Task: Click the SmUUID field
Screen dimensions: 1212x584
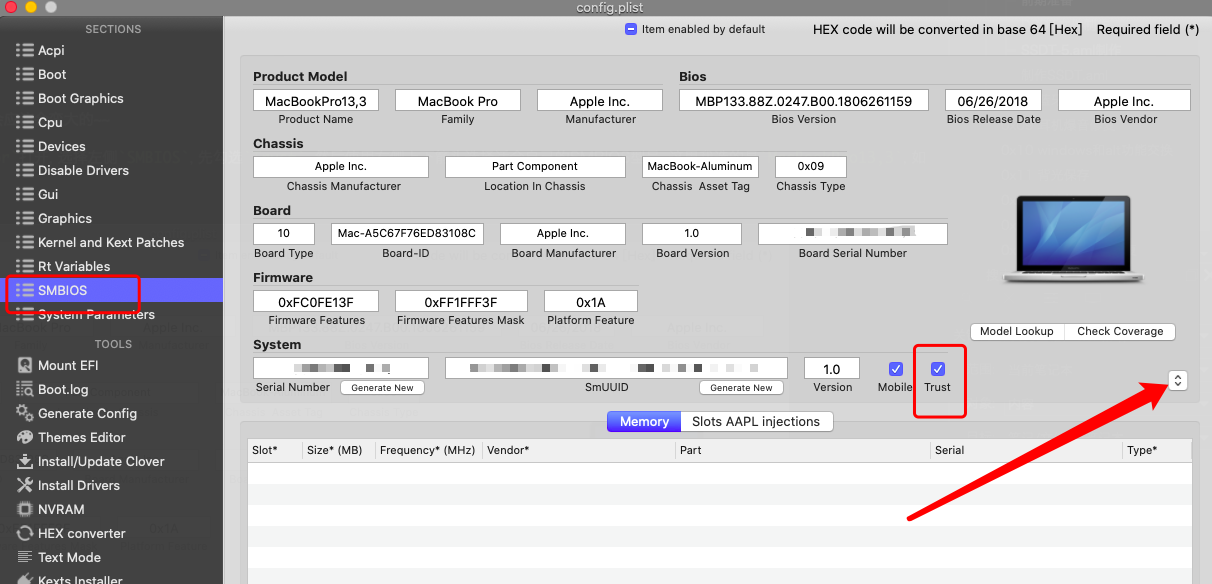Action: (616, 368)
